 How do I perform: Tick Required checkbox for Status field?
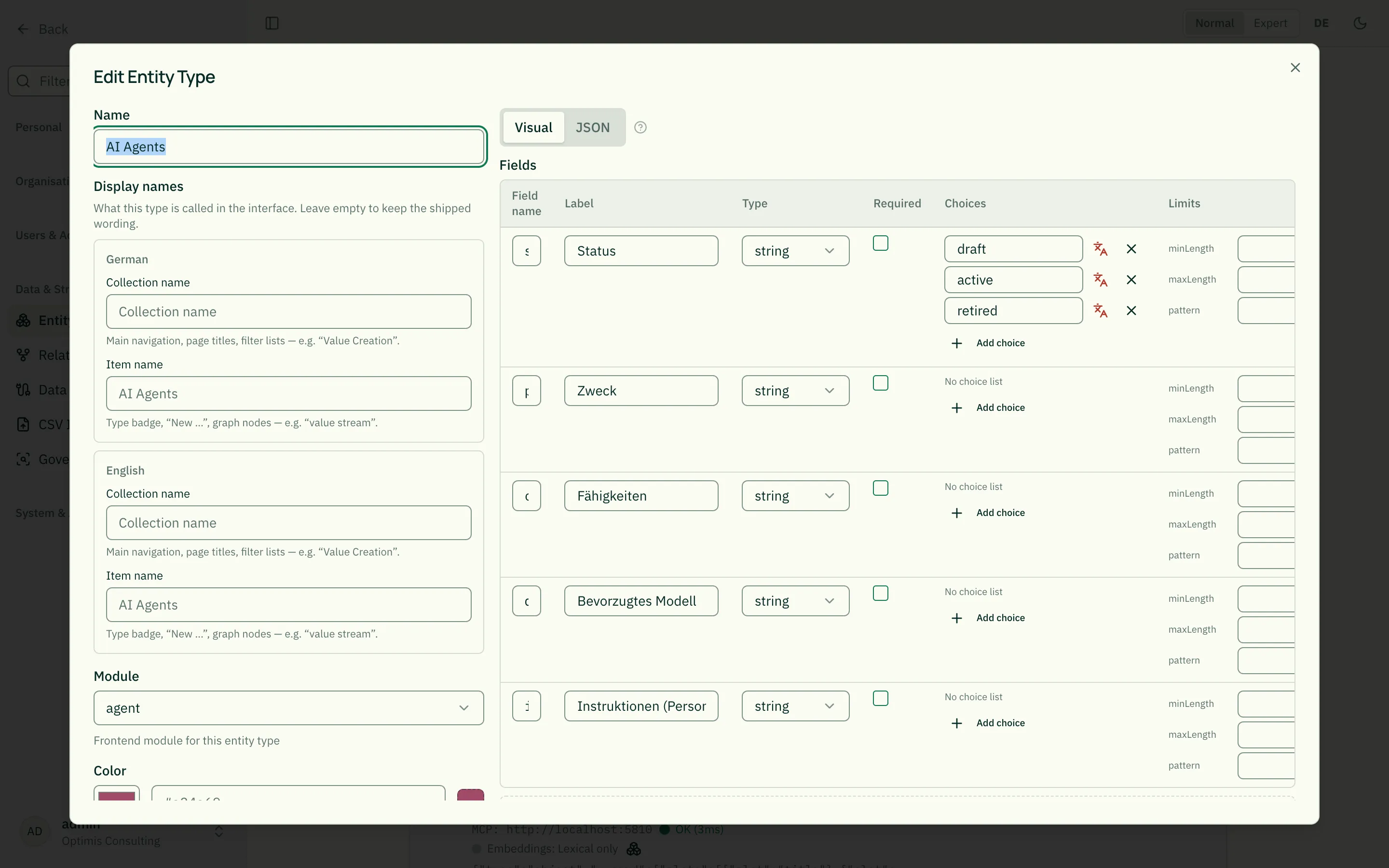[x=881, y=244]
